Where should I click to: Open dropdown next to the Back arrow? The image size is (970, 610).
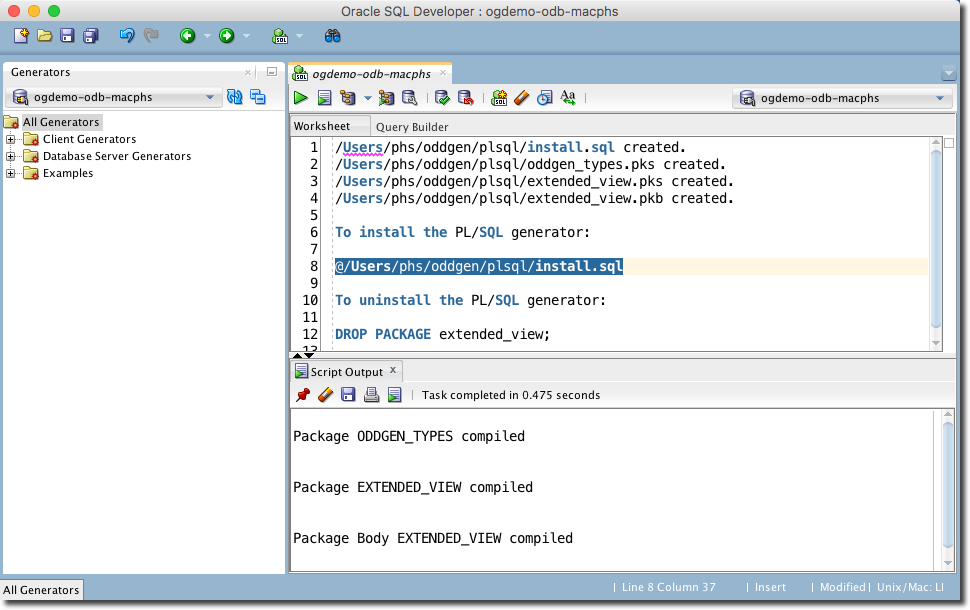[x=207, y=36]
